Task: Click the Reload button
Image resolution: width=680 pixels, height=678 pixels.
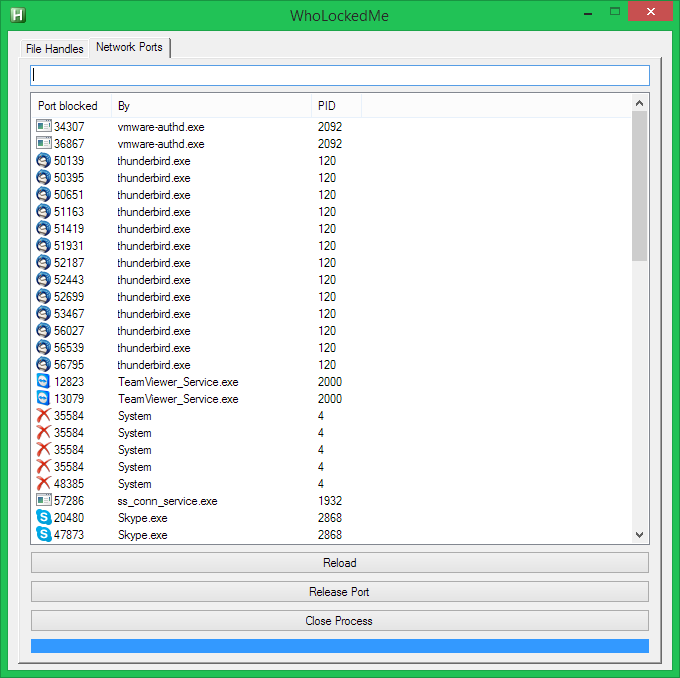Action: coord(340,563)
